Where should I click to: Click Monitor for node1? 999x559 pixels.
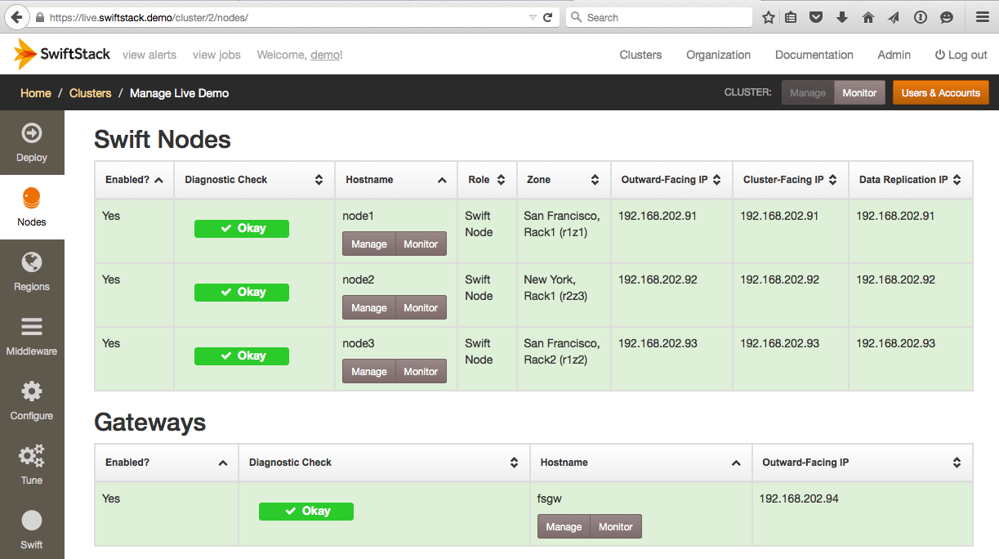(420, 243)
